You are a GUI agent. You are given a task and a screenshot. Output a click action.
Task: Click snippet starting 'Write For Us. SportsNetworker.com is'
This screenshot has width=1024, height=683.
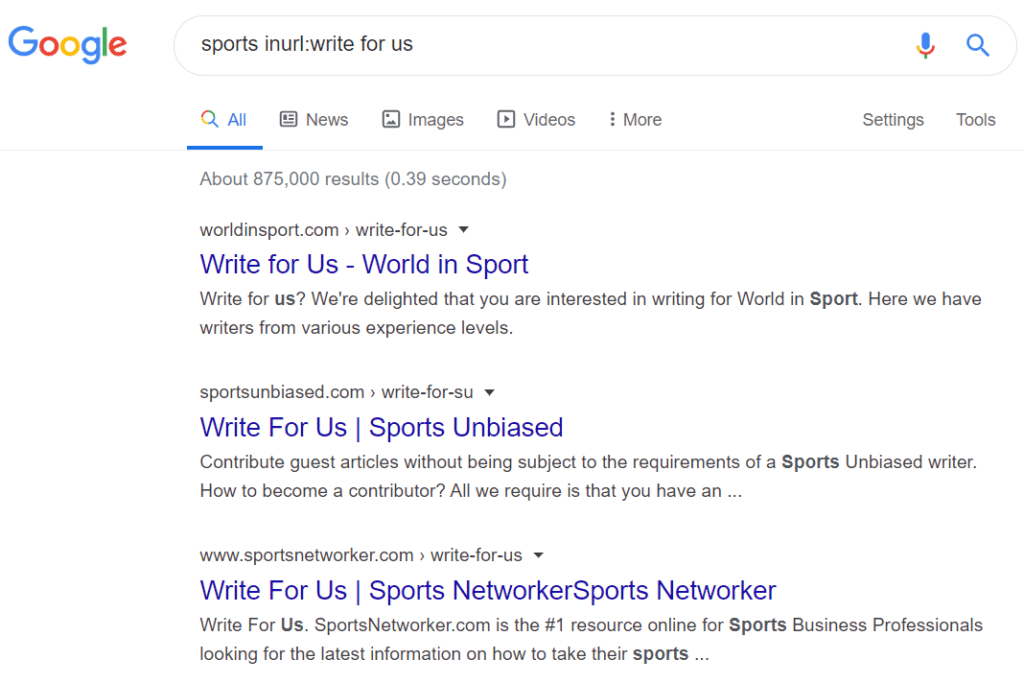591,639
